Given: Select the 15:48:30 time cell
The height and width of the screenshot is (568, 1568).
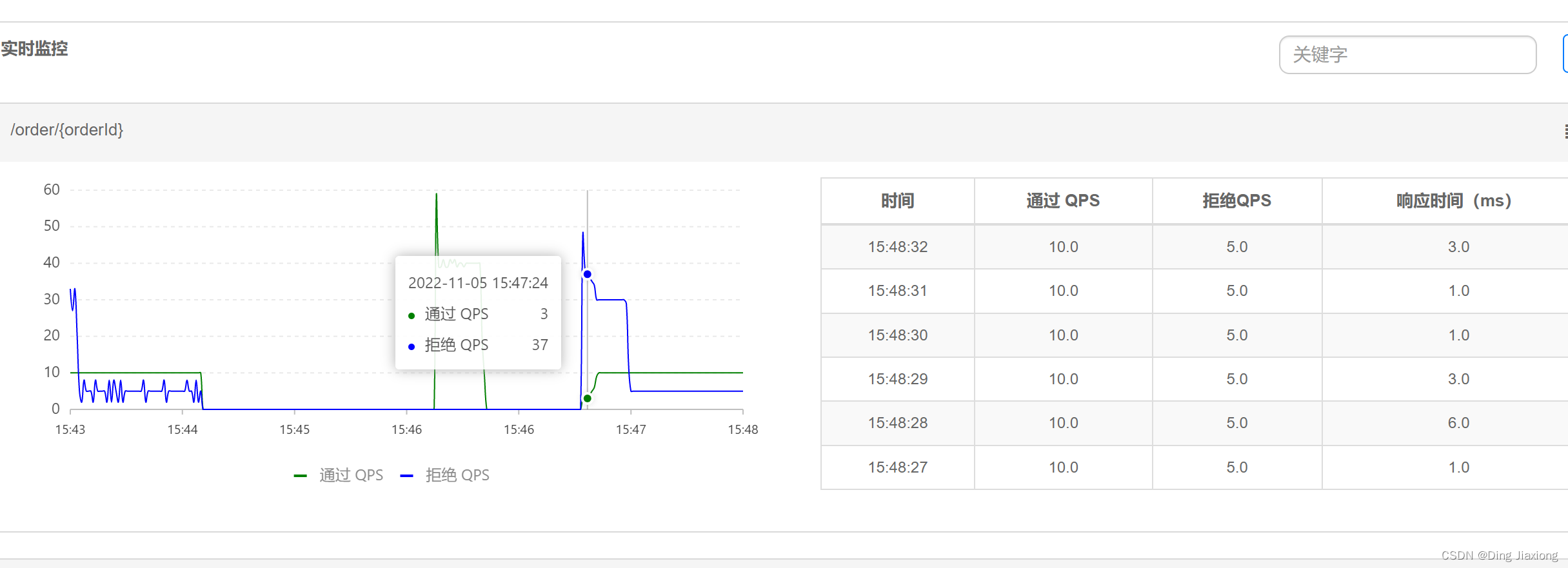Looking at the screenshot, I should tap(897, 335).
